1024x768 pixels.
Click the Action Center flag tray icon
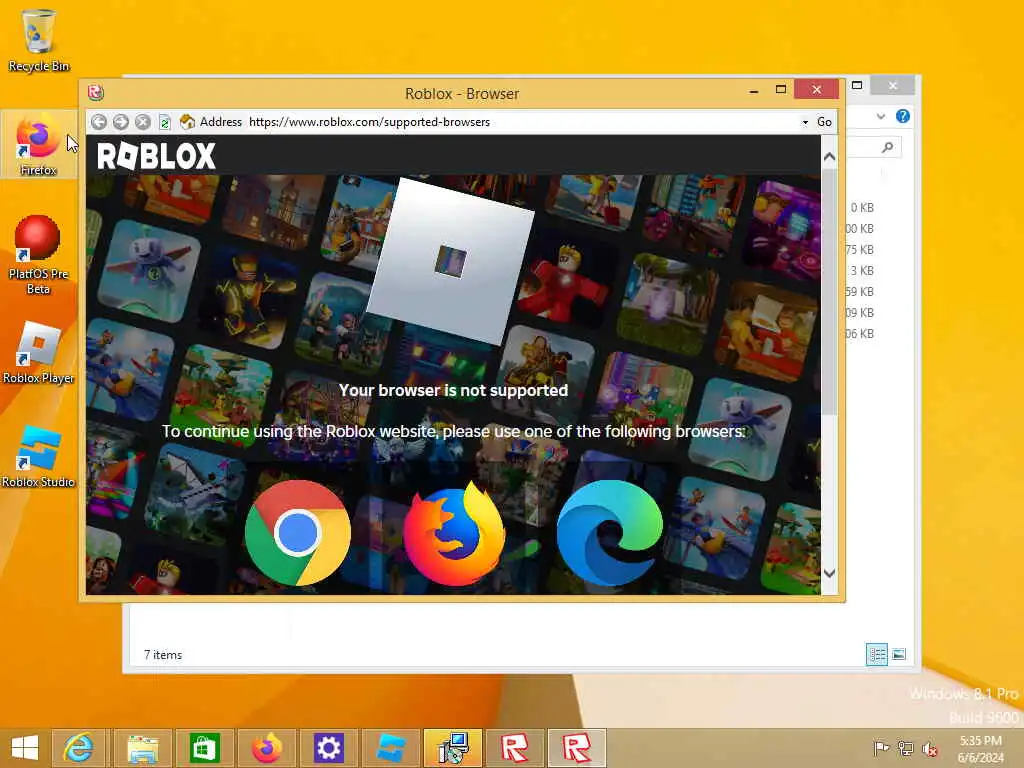coord(882,748)
